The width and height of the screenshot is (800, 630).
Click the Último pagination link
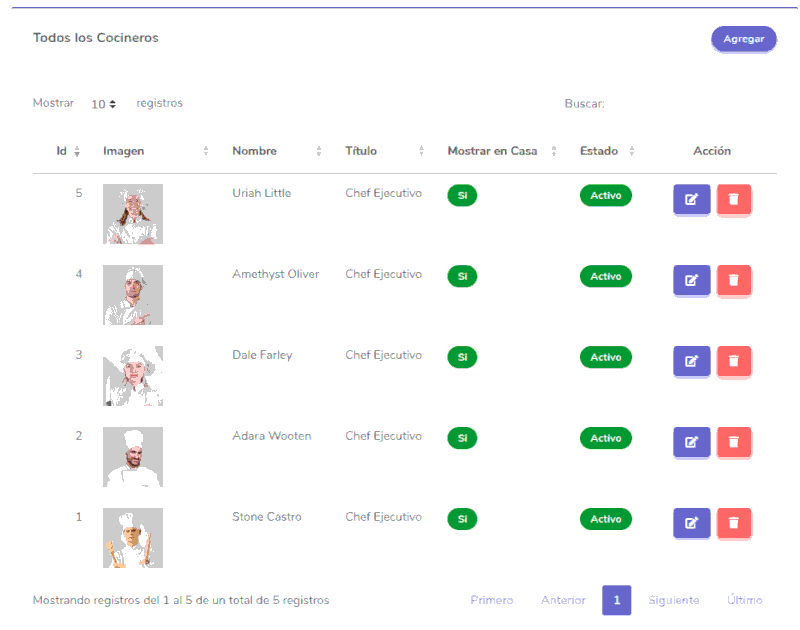click(744, 600)
